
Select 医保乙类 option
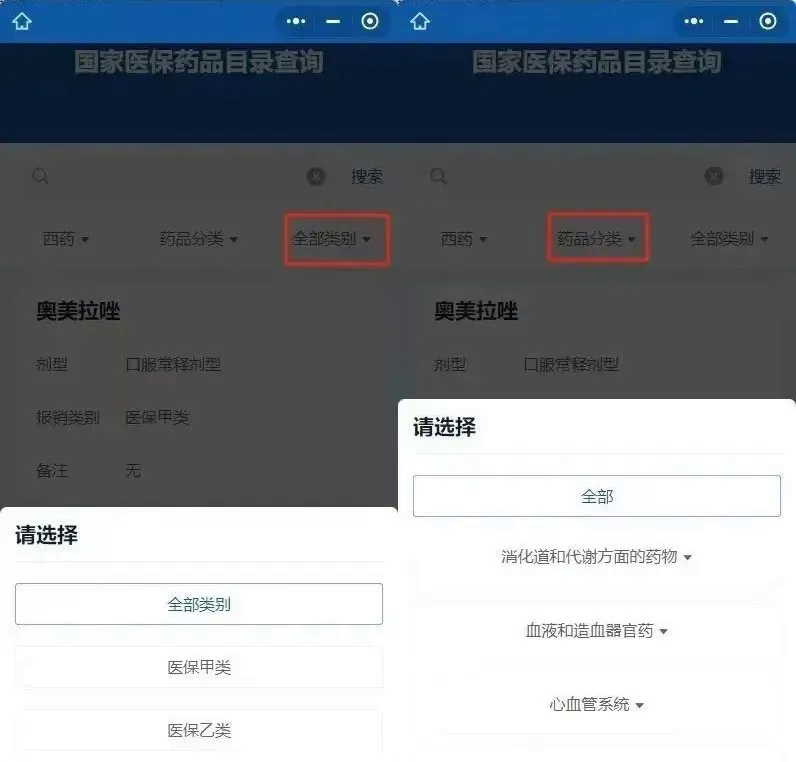pos(199,730)
